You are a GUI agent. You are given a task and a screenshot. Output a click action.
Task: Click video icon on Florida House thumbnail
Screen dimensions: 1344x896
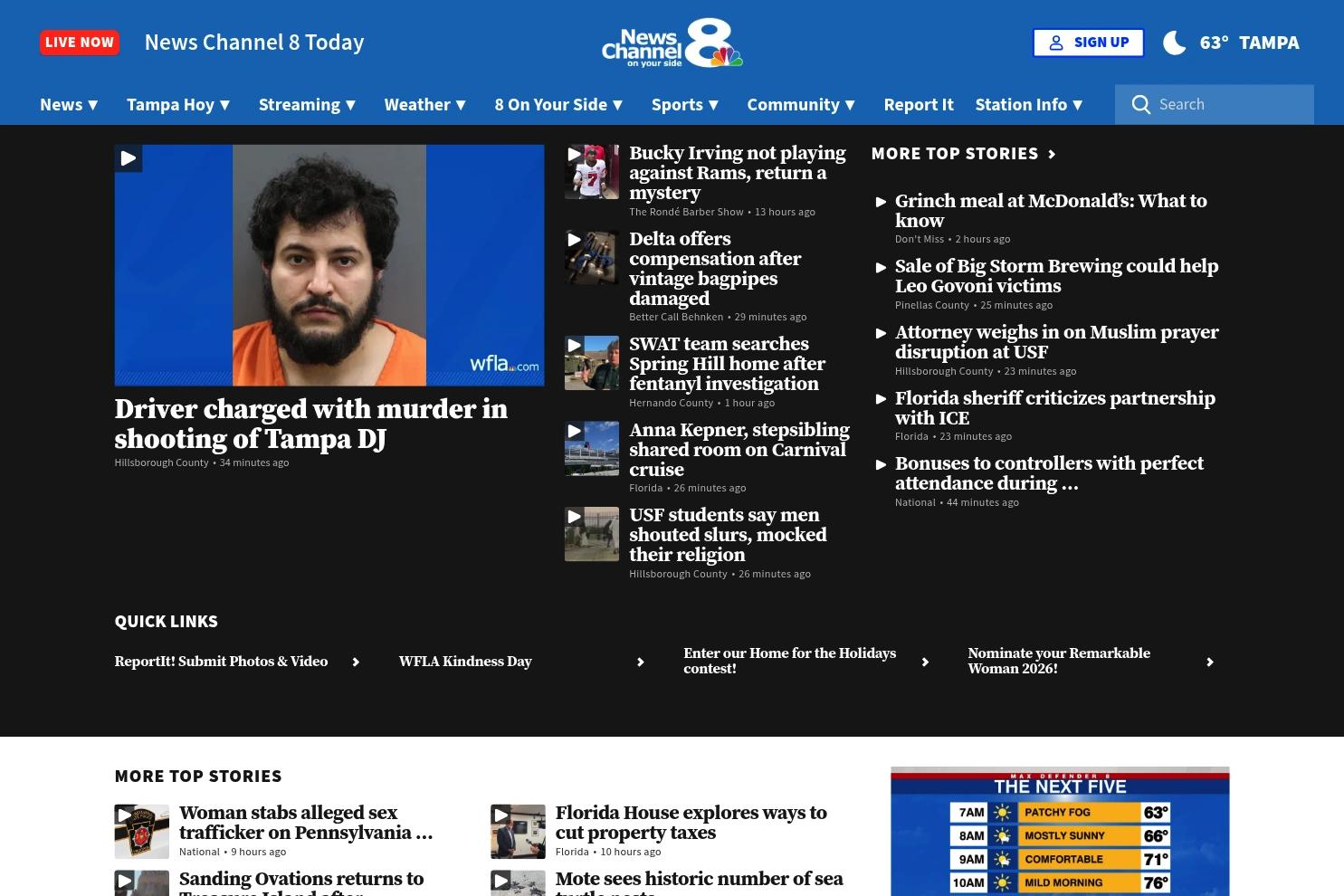500,815
